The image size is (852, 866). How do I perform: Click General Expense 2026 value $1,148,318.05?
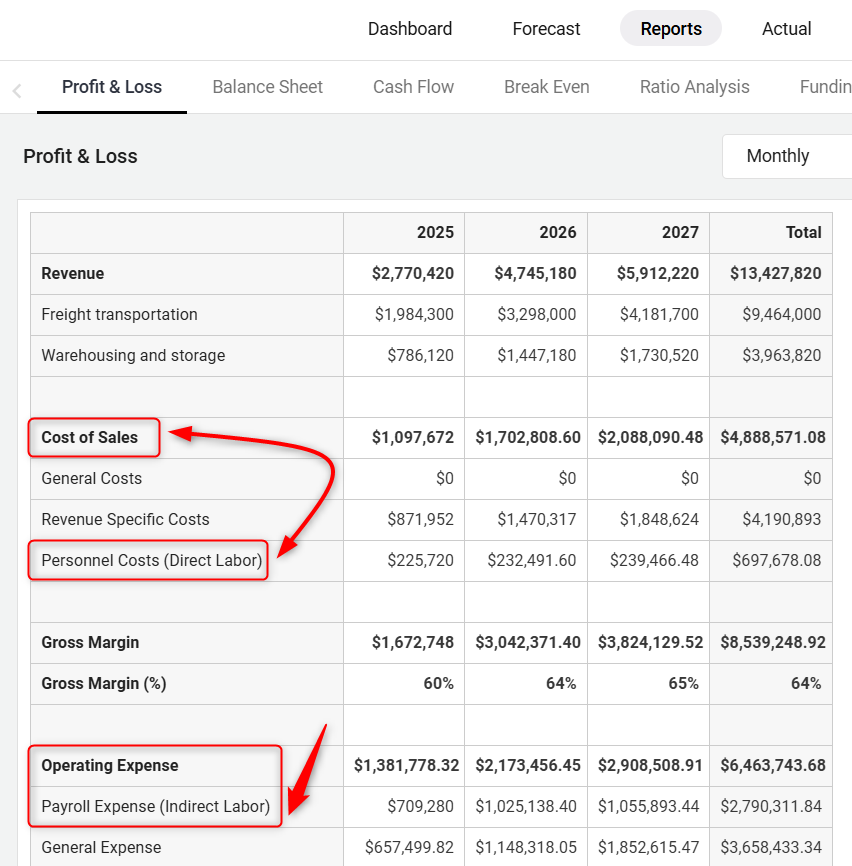tap(526, 847)
